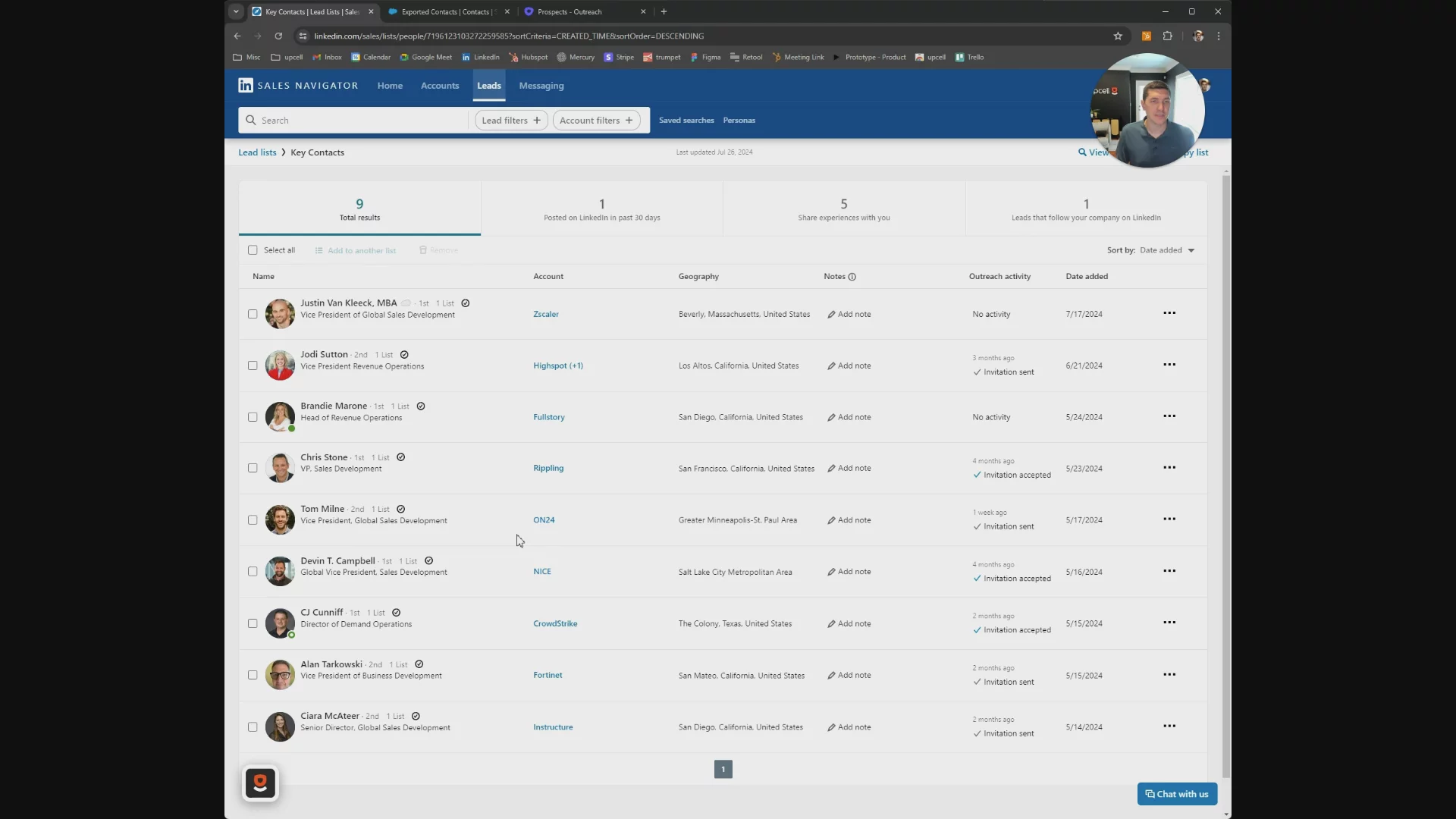Click the Notes info icon
The width and height of the screenshot is (1456, 819).
point(852,277)
